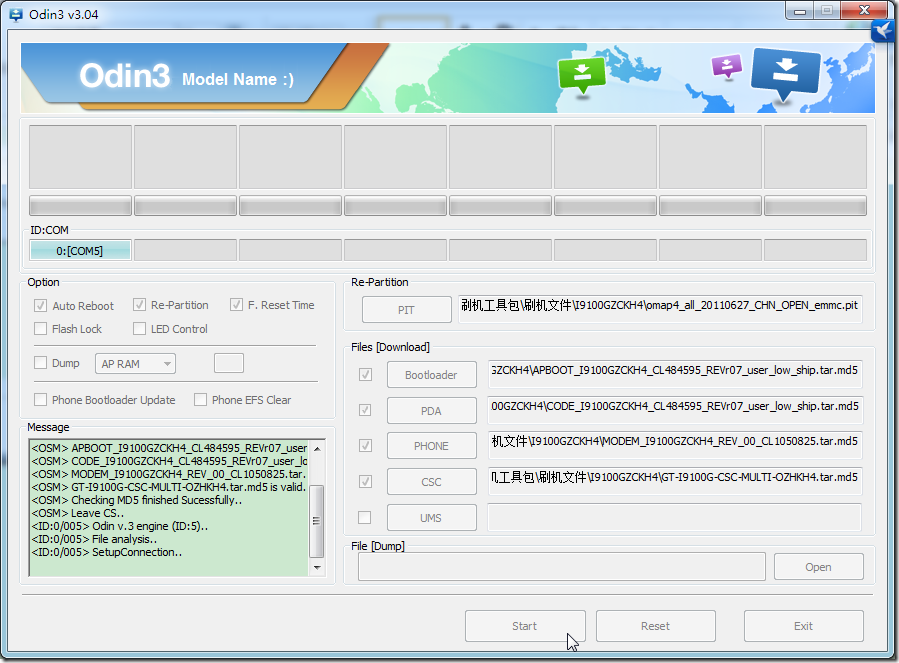Toggle the CSC file checkbox
This screenshot has height=663, width=899.
coord(365,482)
